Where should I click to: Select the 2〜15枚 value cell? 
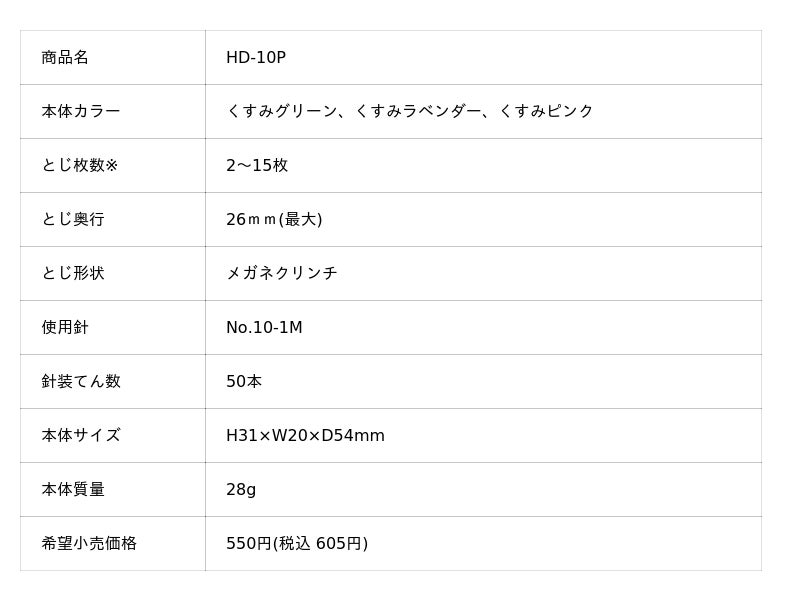(x=257, y=166)
